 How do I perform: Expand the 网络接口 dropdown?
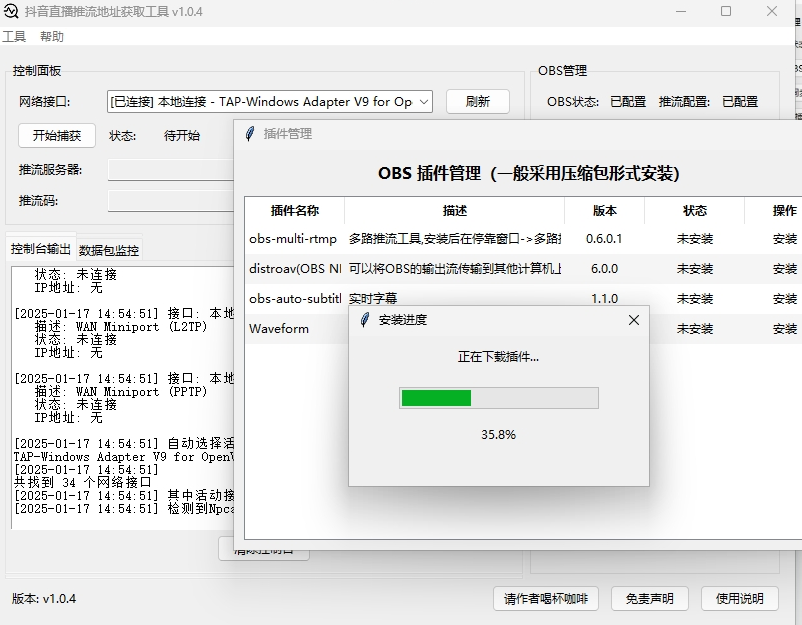[424, 102]
